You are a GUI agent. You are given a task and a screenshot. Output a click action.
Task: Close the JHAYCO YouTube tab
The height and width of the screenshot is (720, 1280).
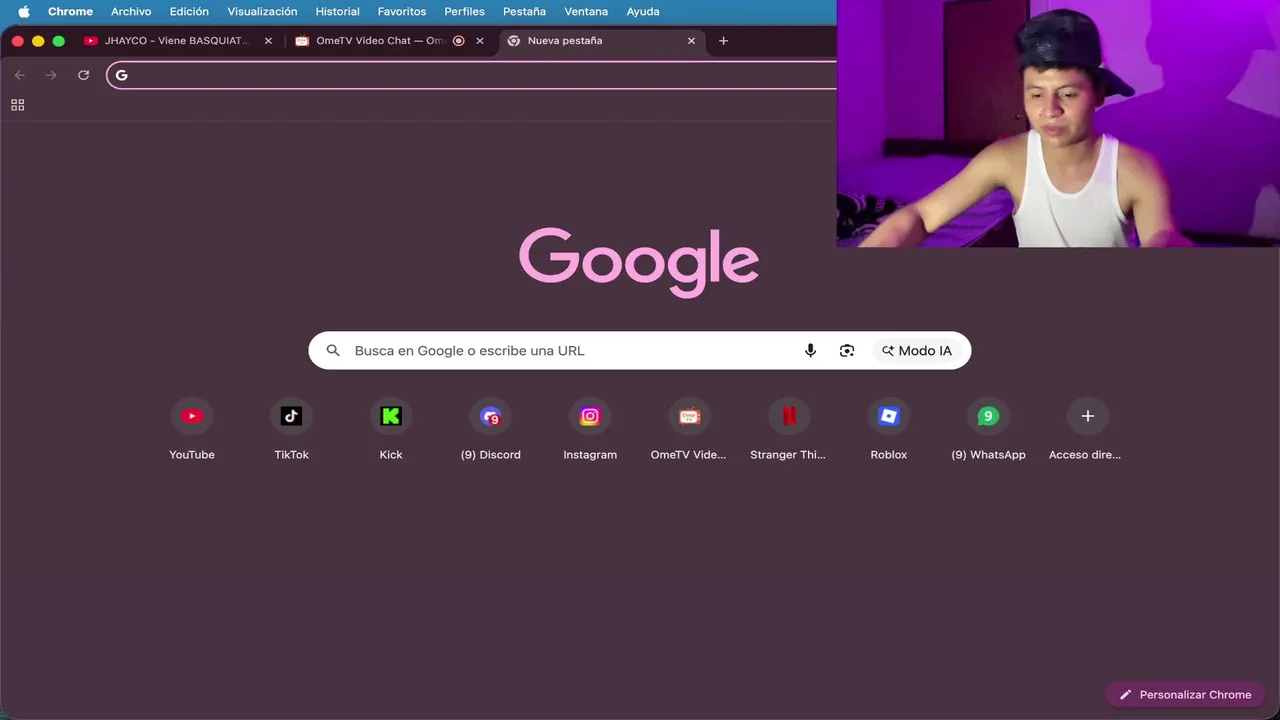point(268,41)
